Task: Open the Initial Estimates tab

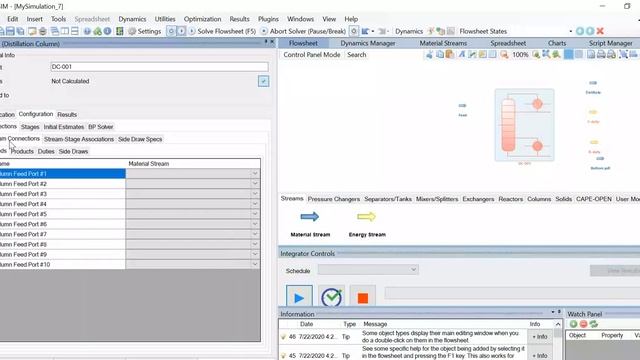Action: tap(64, 127)
